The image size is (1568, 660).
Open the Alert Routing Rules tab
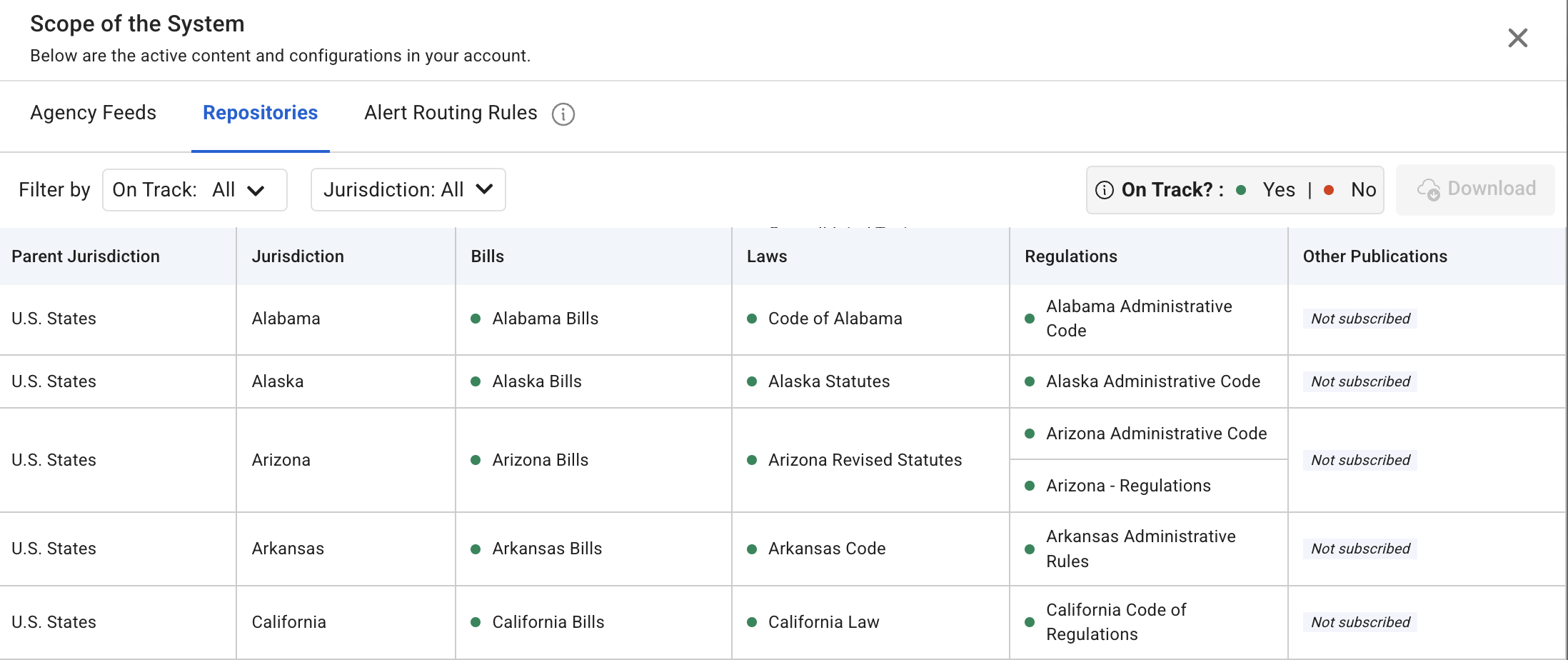click(451, 113)
